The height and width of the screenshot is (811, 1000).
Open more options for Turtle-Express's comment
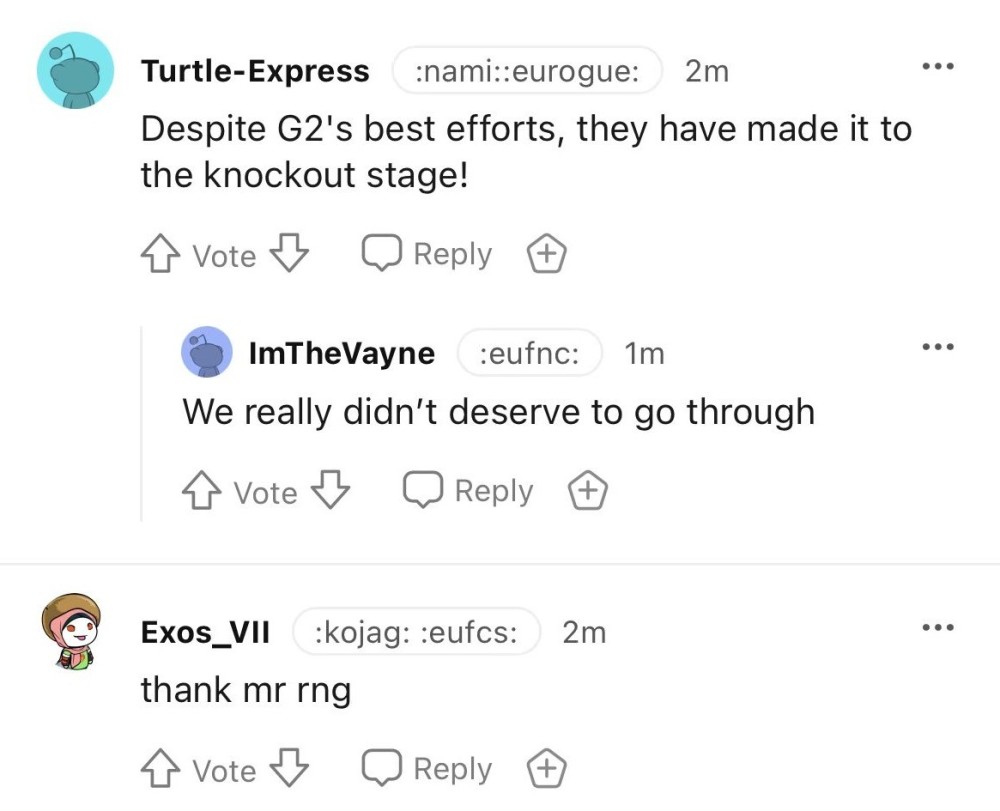click(x=938, y=68)
